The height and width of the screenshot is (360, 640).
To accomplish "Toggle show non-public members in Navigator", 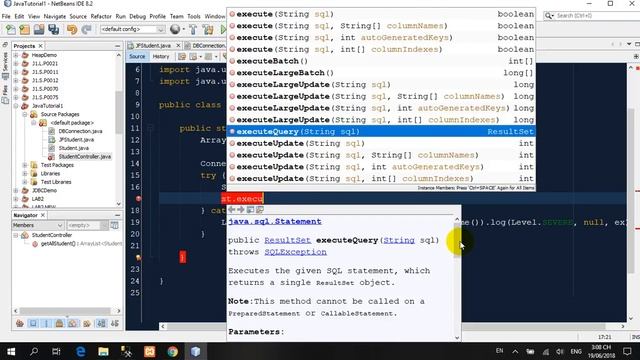I will coord(60,324).
